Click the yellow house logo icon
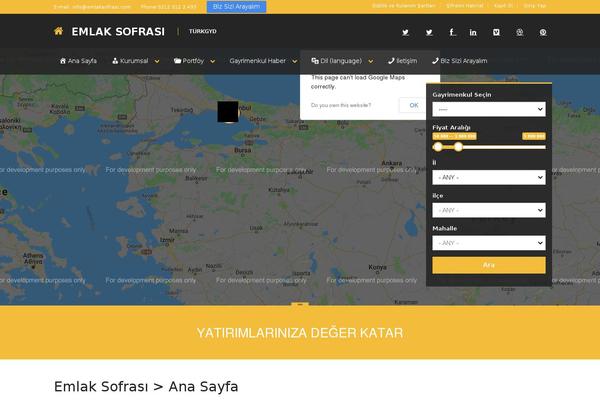The image size is (600, 400). (x=59, y=31)
